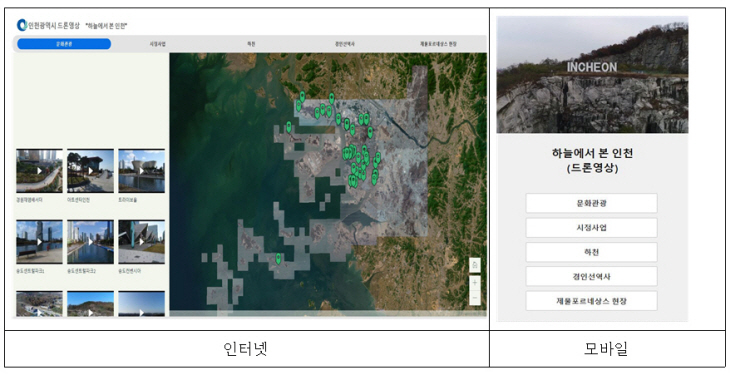Tap the mobile 경인선역사 button
Image resolution: width=730 pixels, height=375 pixels.
point(591,276)
